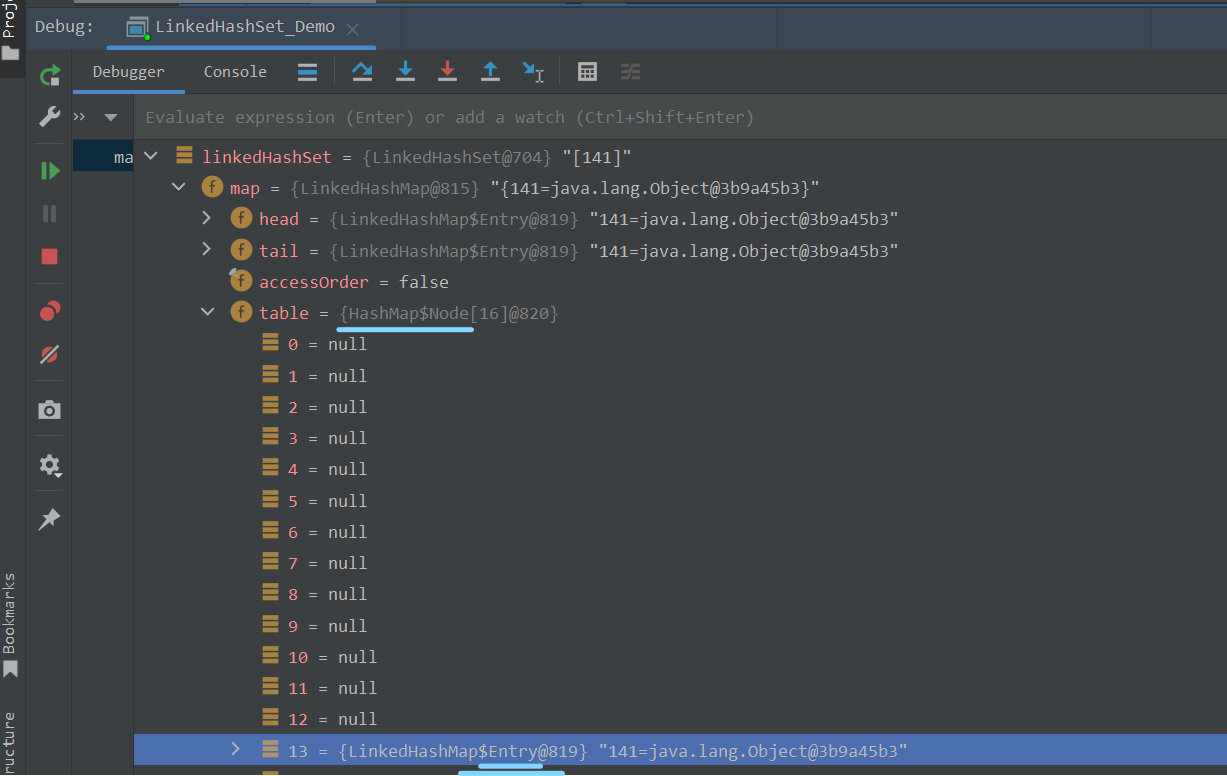This screenshot has height=776, width=1227.
Task: Select the tail LinkedHashMap$Entry@819 row
Action: 680,250
